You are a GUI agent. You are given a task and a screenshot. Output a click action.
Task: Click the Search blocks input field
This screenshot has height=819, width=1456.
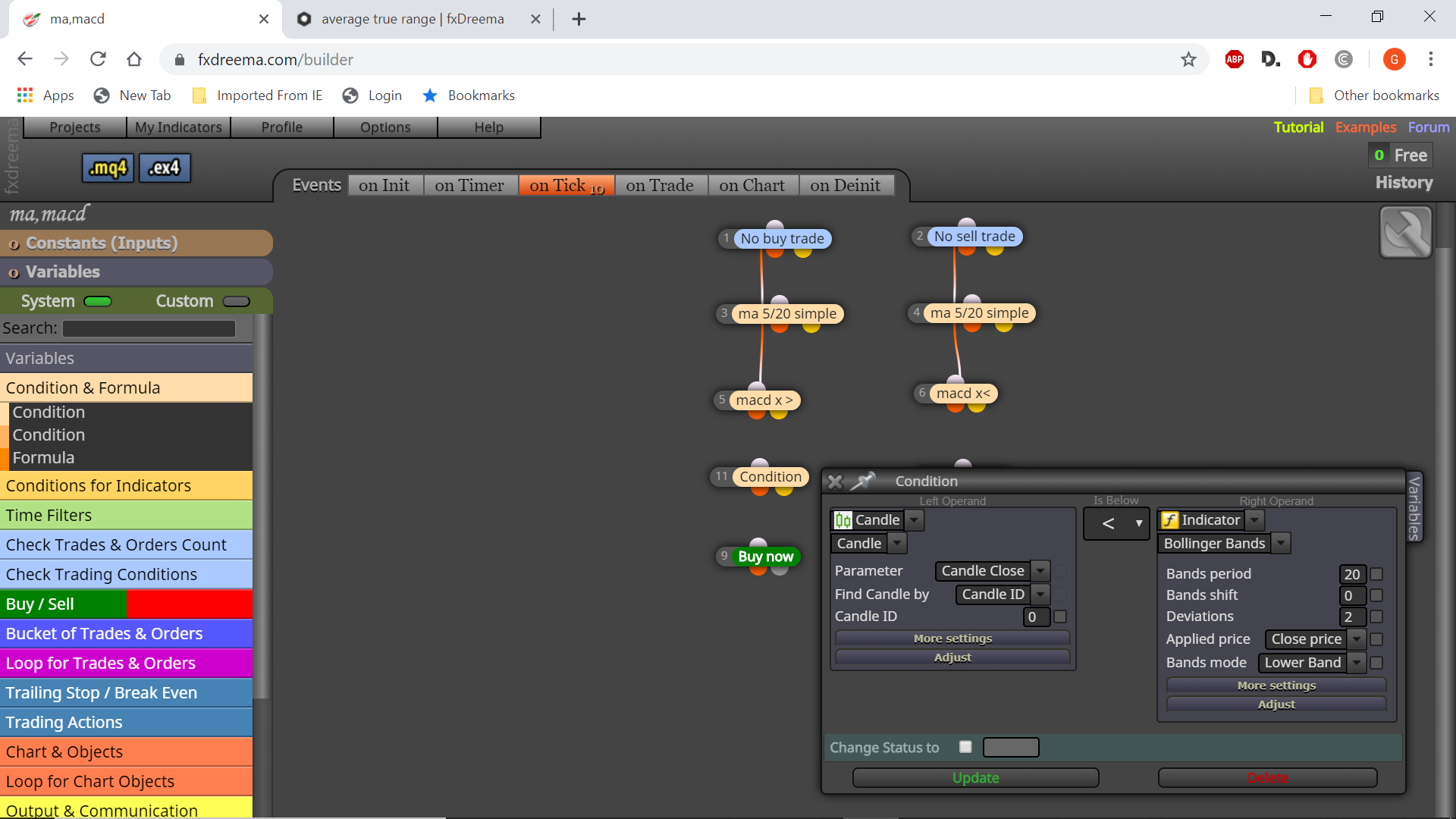point(149,328)
